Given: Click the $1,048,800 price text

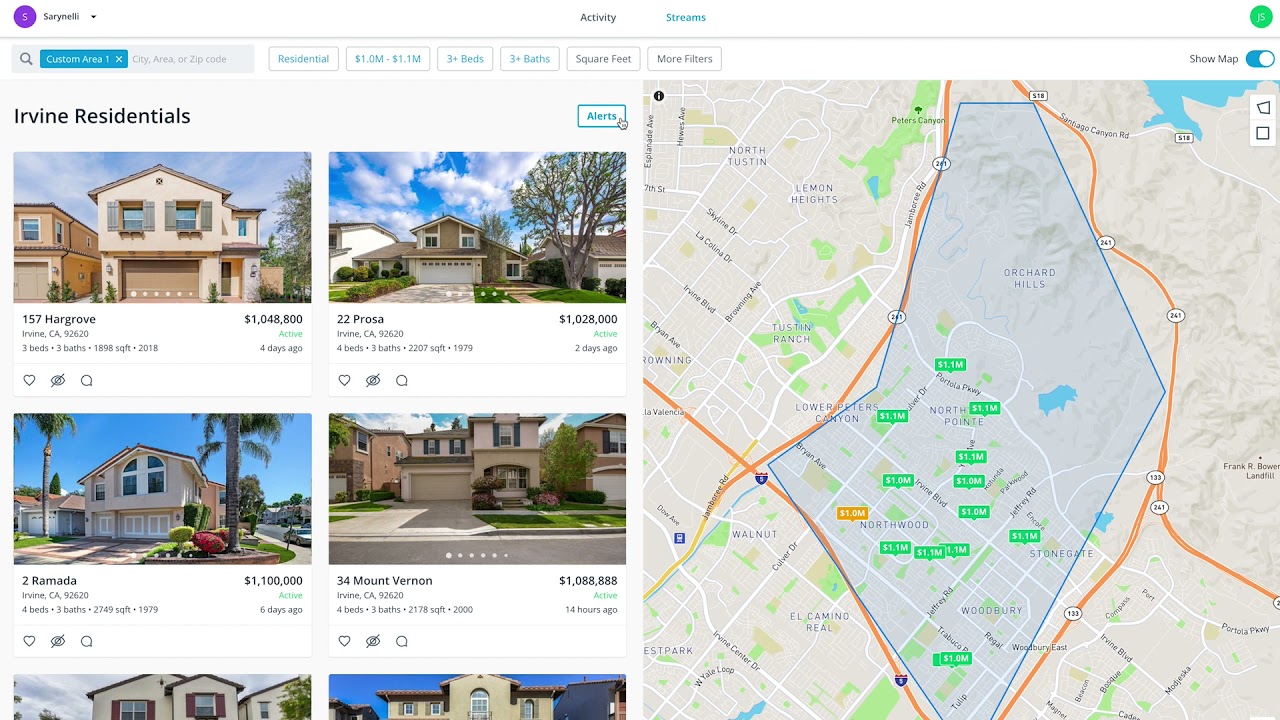Looking at the screenshot, I should click(273, 319).
